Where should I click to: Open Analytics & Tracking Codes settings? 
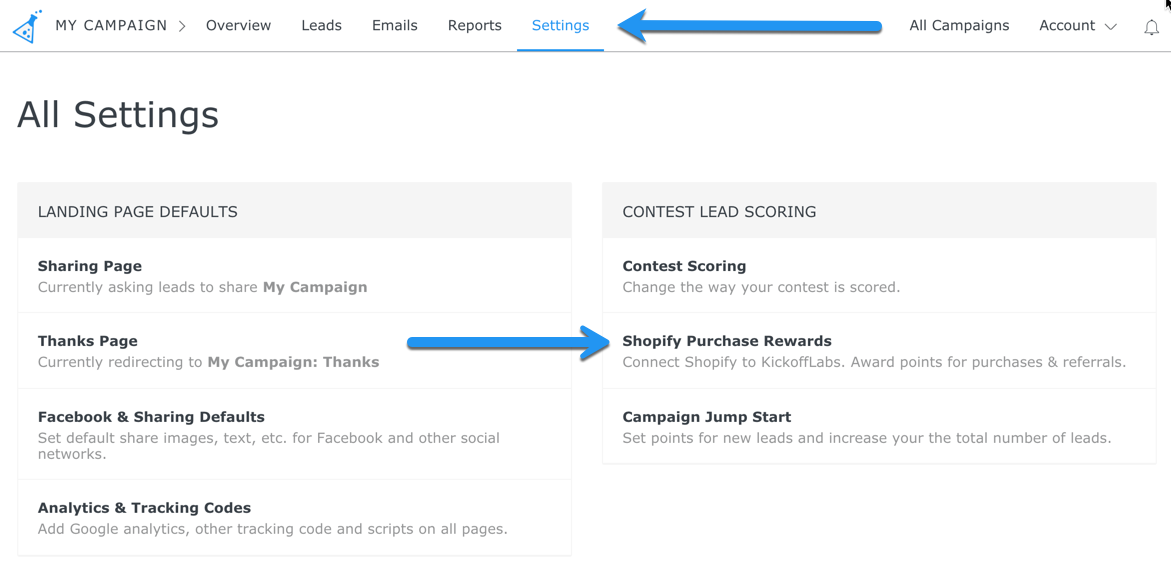coord(144,508)
